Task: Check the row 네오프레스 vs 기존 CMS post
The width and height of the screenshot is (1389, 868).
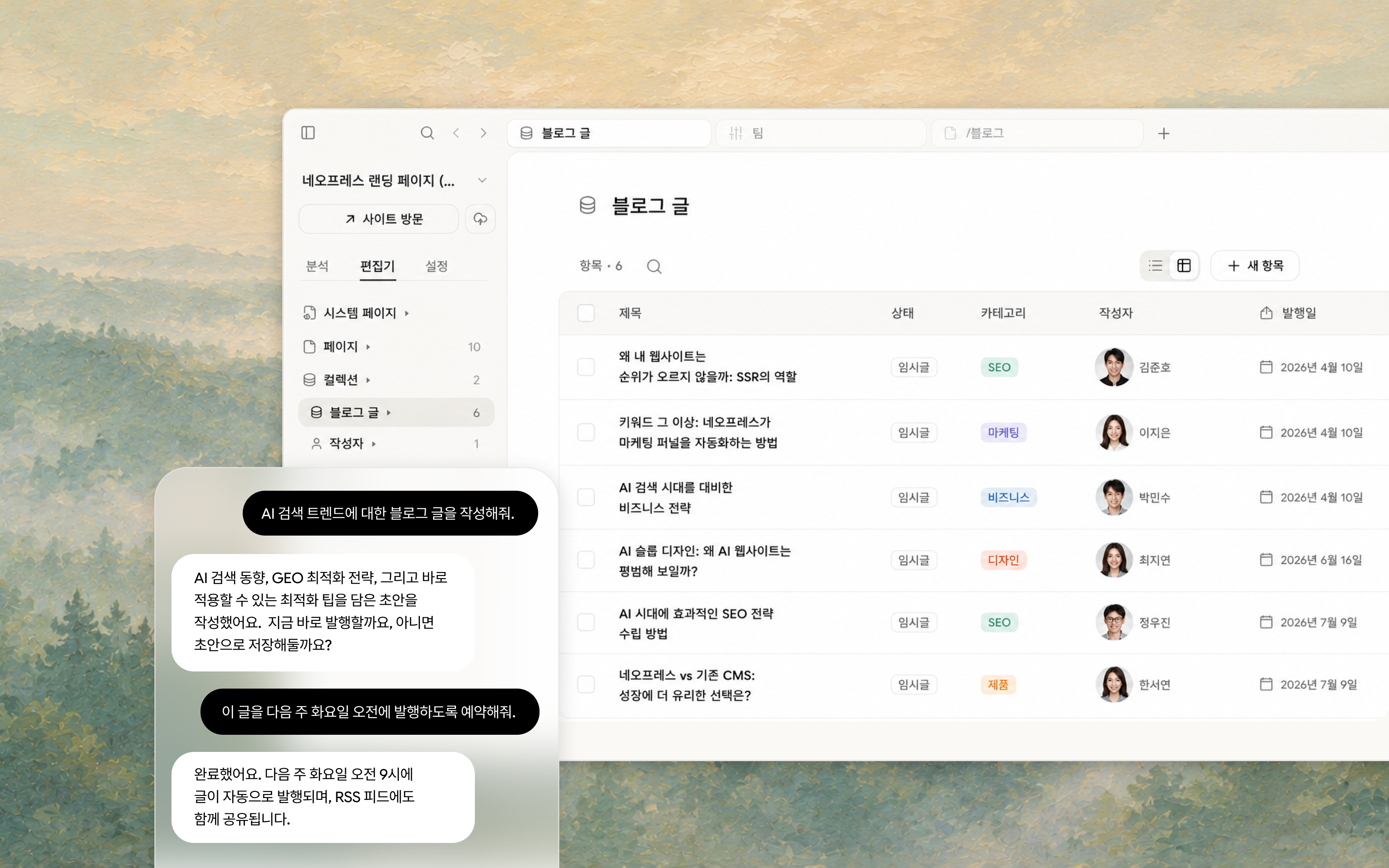Action: 585,684
